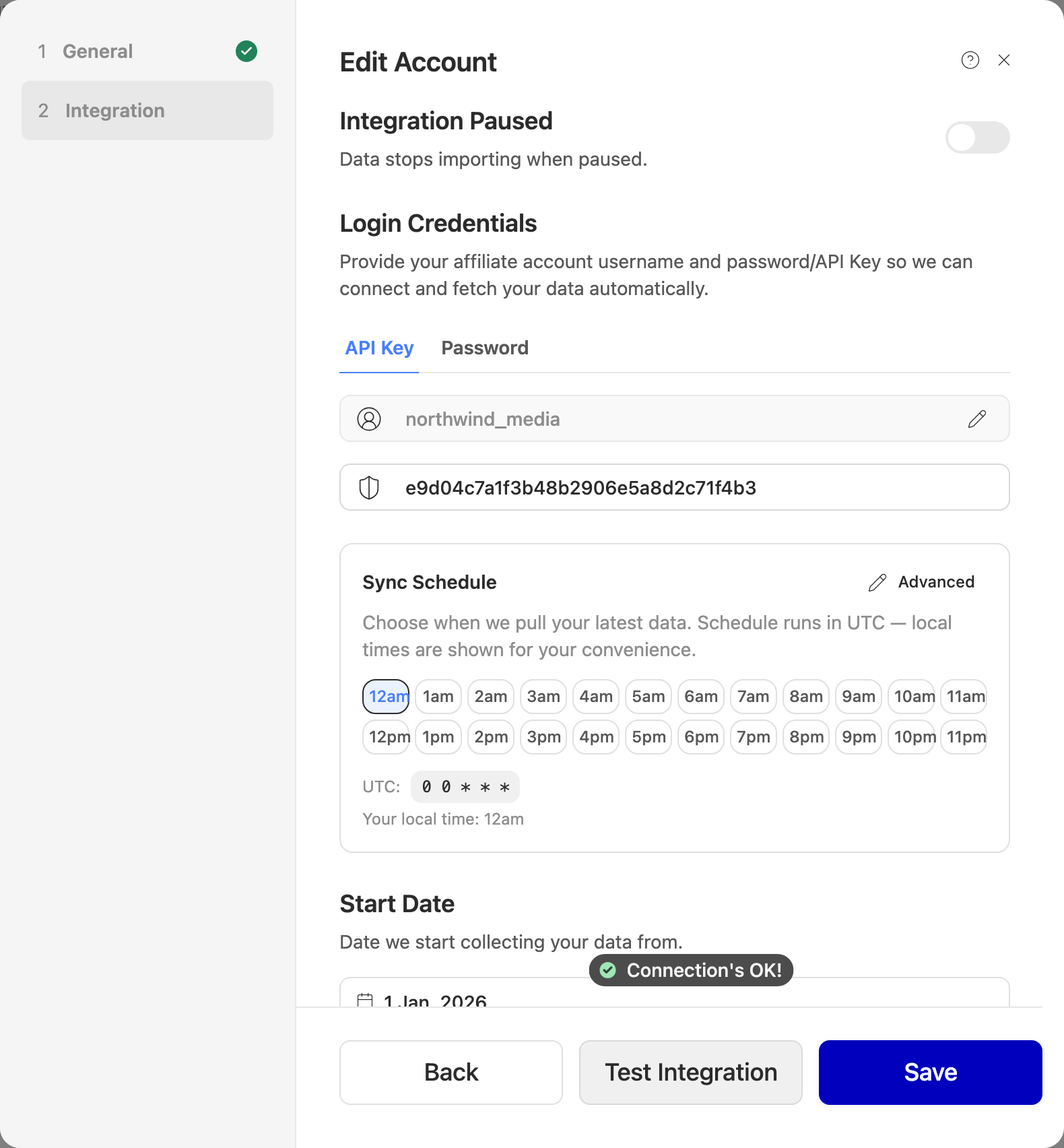Open the Integration step in sidebar
This screenshot has height=1148, width=1064.
coord(147,110)
